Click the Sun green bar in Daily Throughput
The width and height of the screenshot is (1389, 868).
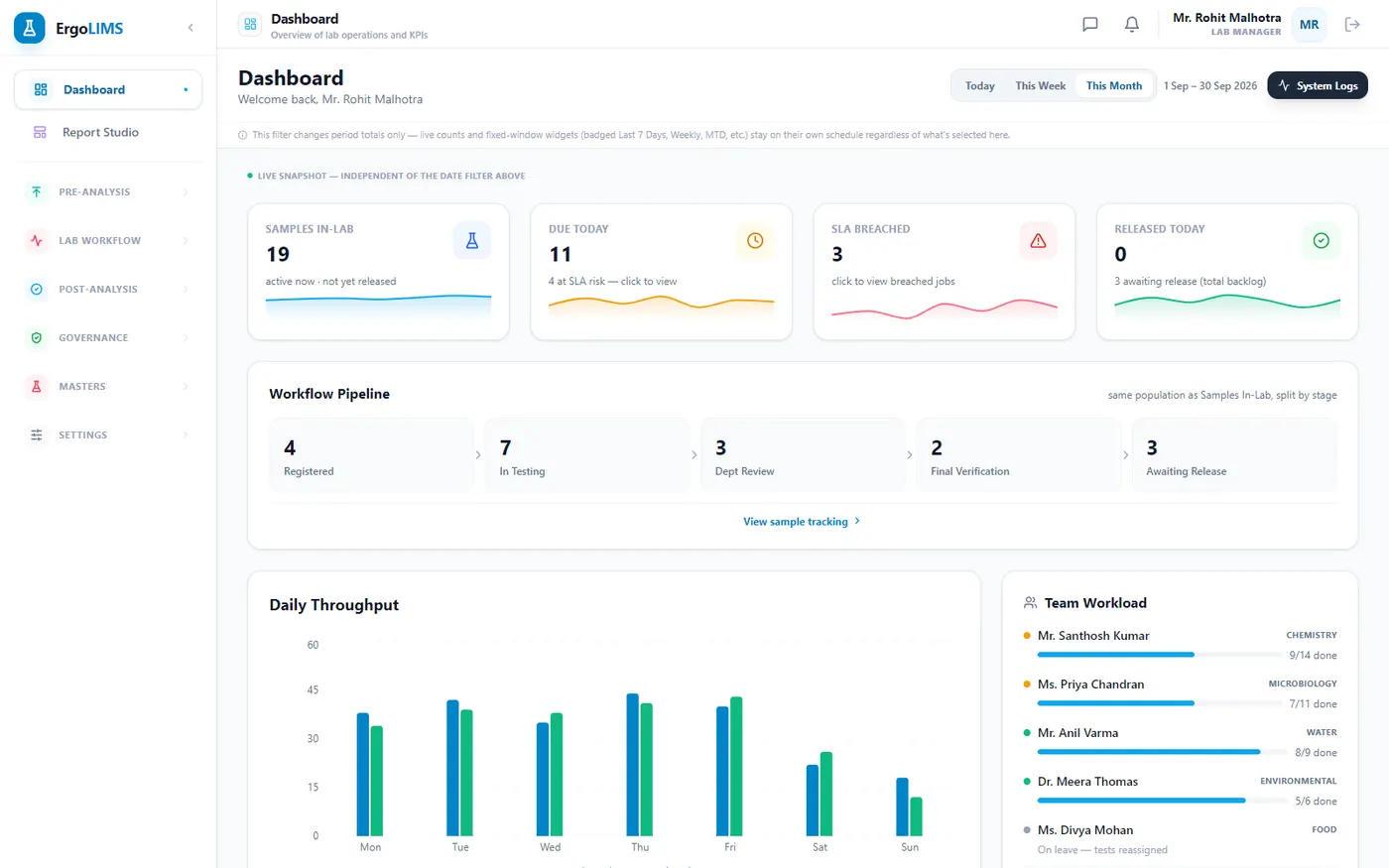click(x=916, y=816)
